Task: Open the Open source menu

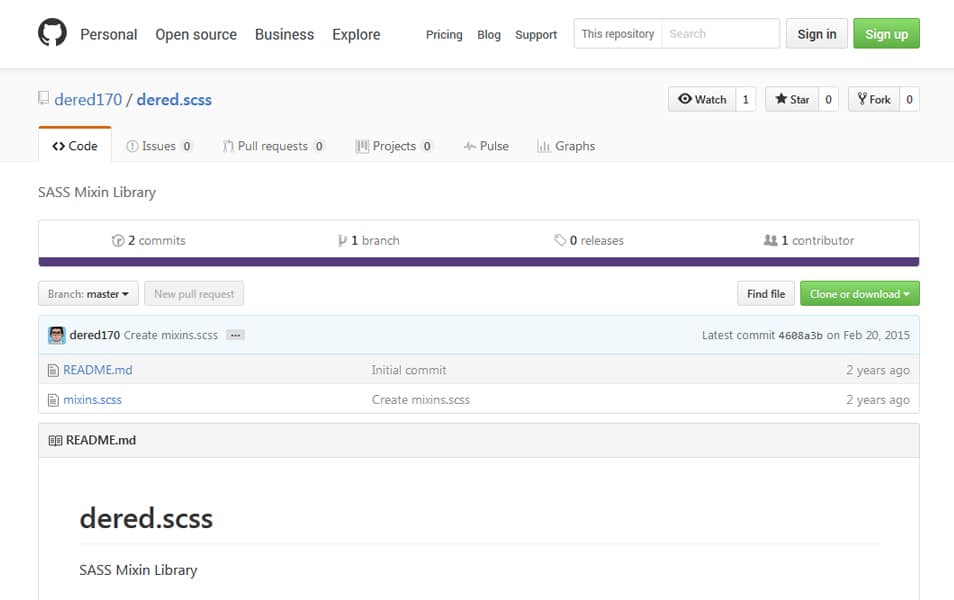Action: (196, 35)
